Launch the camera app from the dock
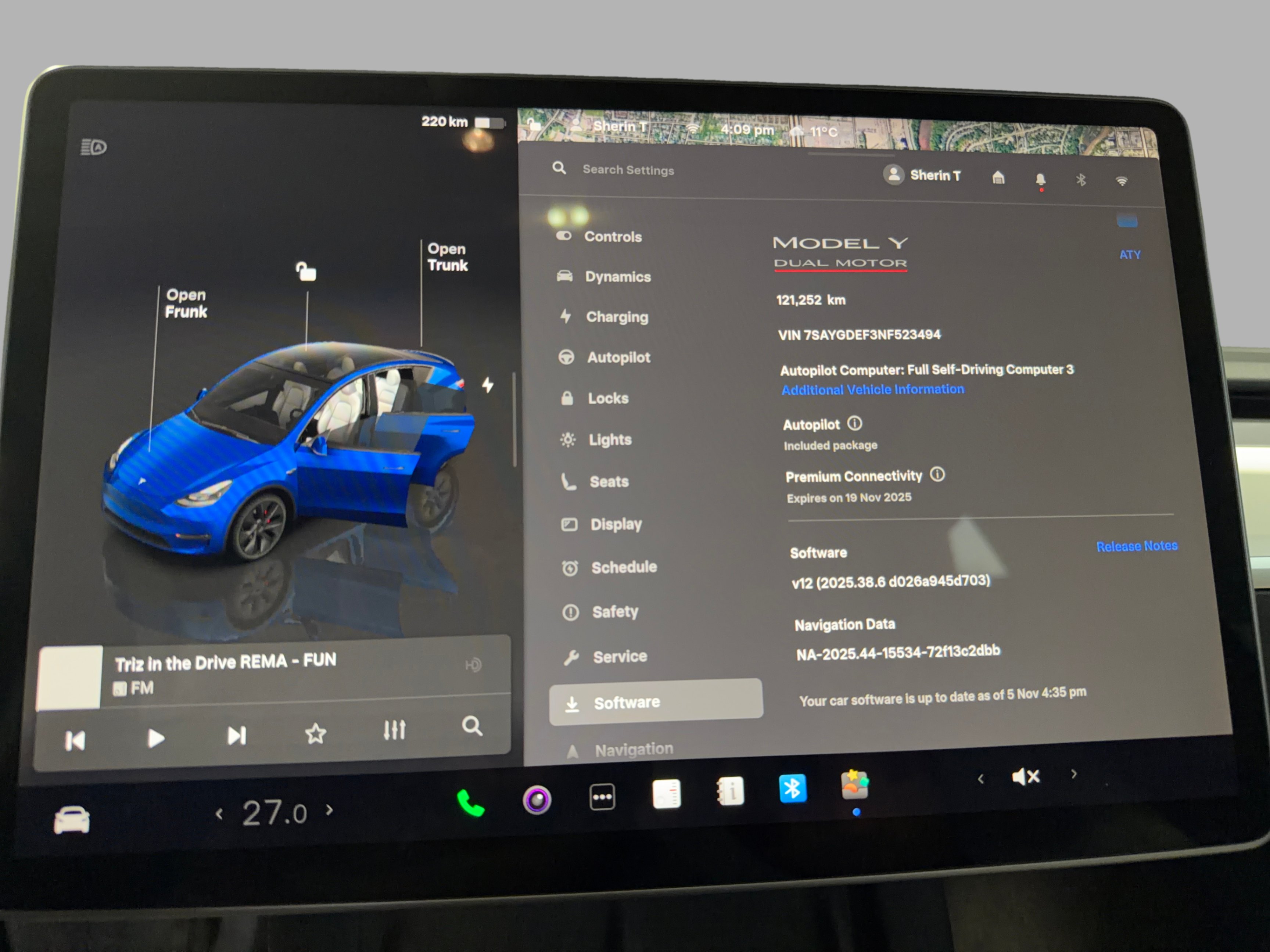 click(537, 799)
